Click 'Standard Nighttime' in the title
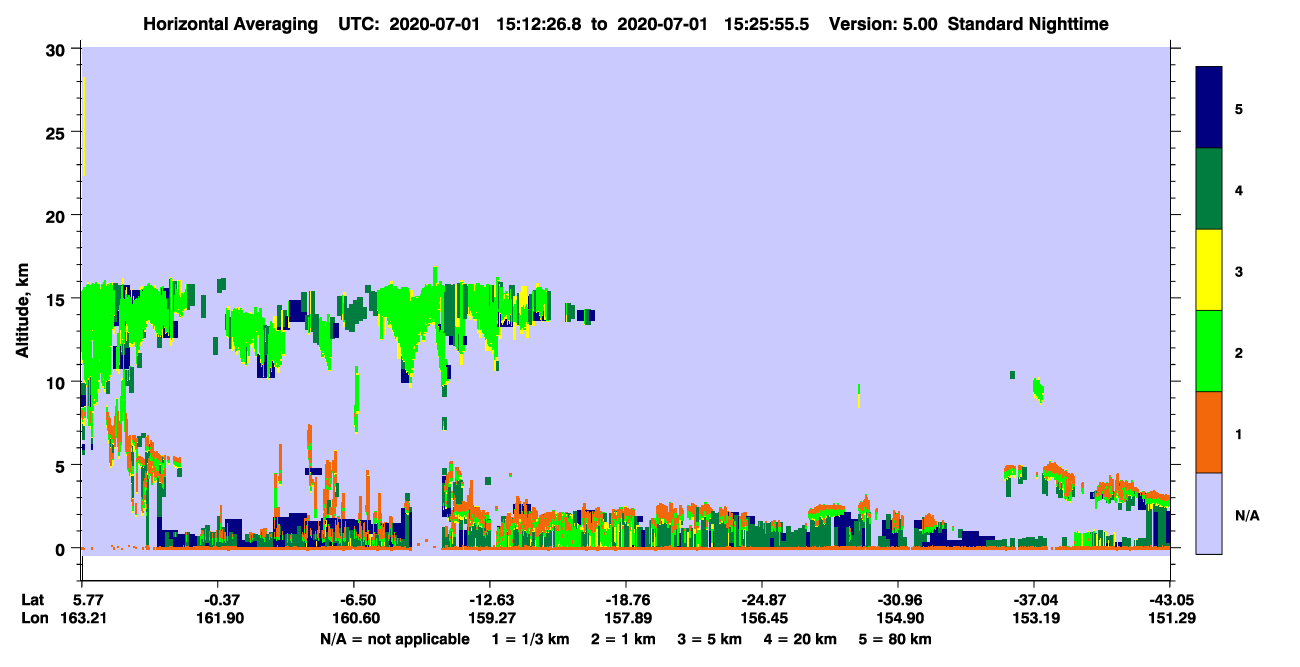This screenshot has height=667, width=1300. [x=1028, y=24]
